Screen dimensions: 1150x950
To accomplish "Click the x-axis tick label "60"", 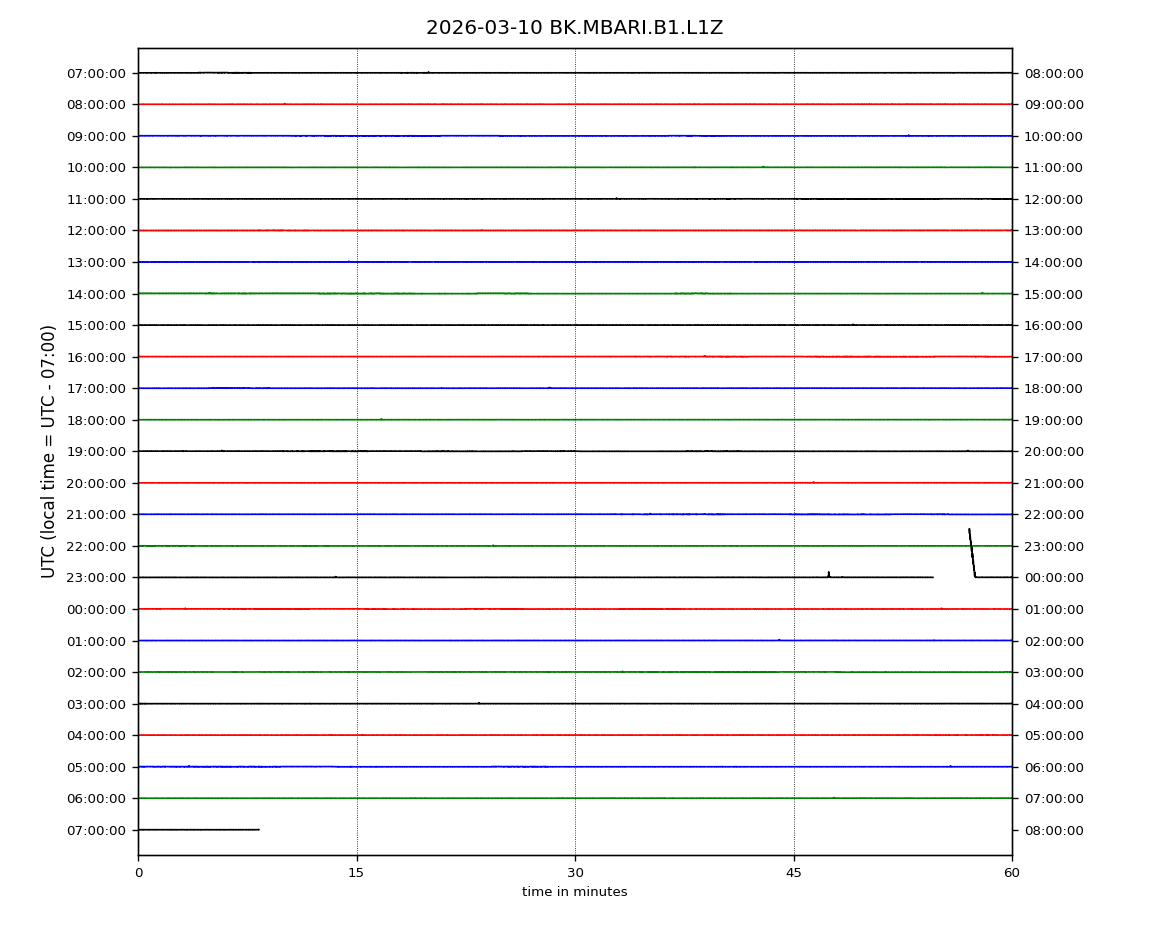I will 1012,873.
